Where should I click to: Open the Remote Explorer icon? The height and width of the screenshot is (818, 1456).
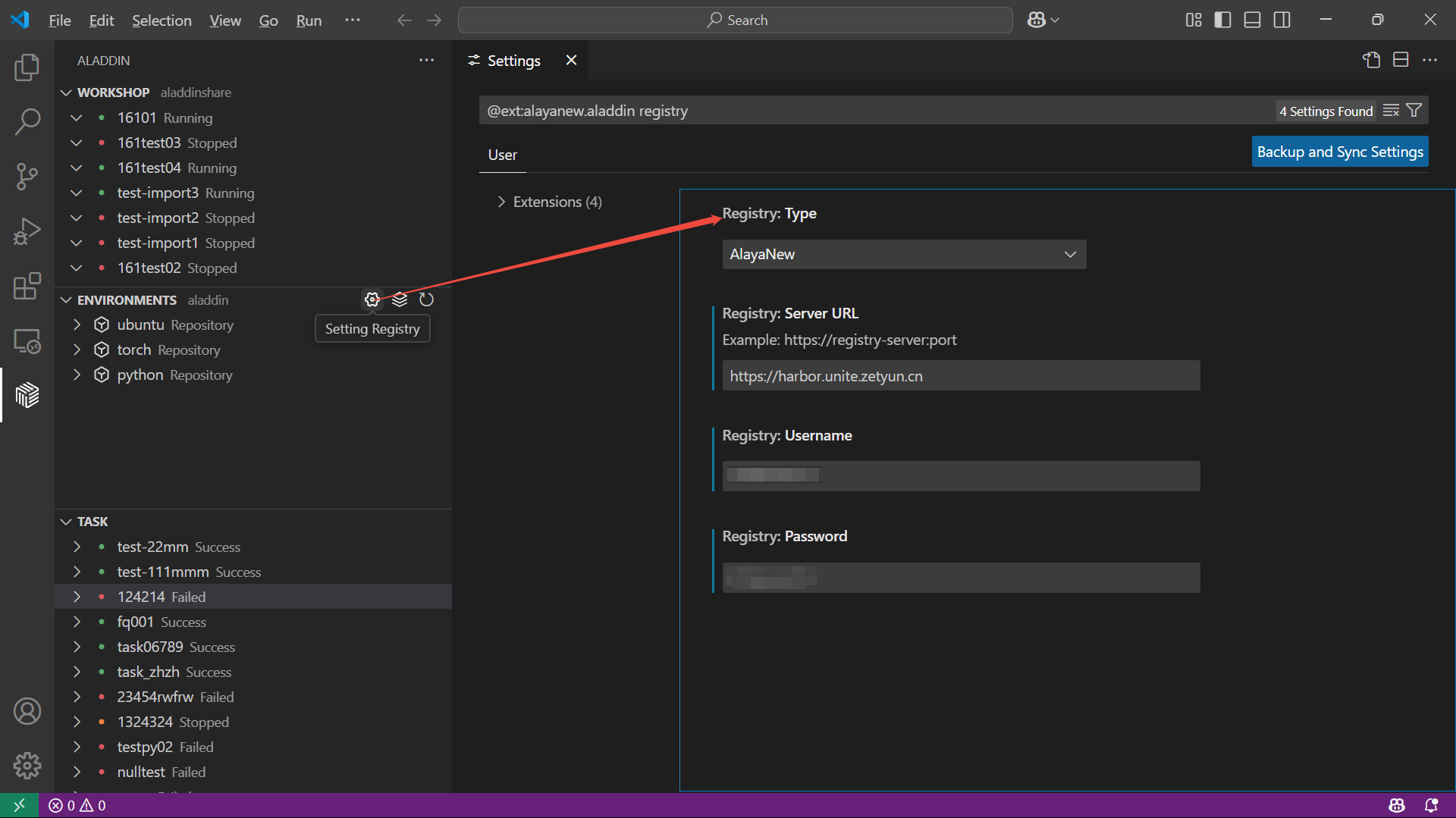[x=27, y=341]
